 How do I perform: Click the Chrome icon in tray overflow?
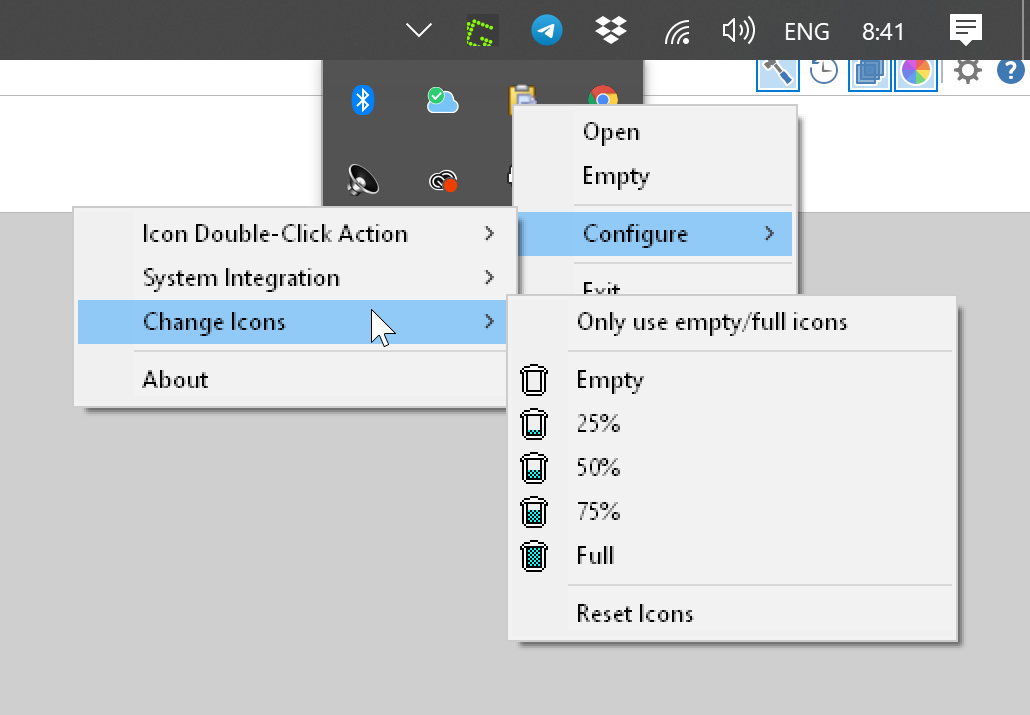click(x=602, y=96)
